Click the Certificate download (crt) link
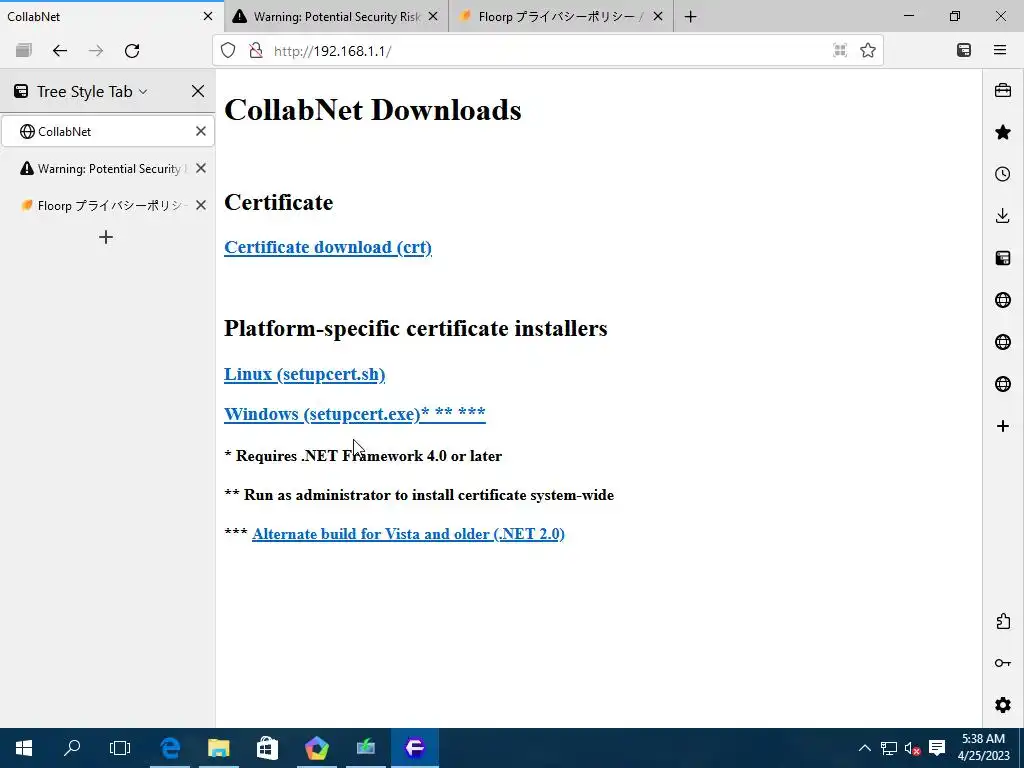This screenshot has height=768, width=1024. point(328,248)
